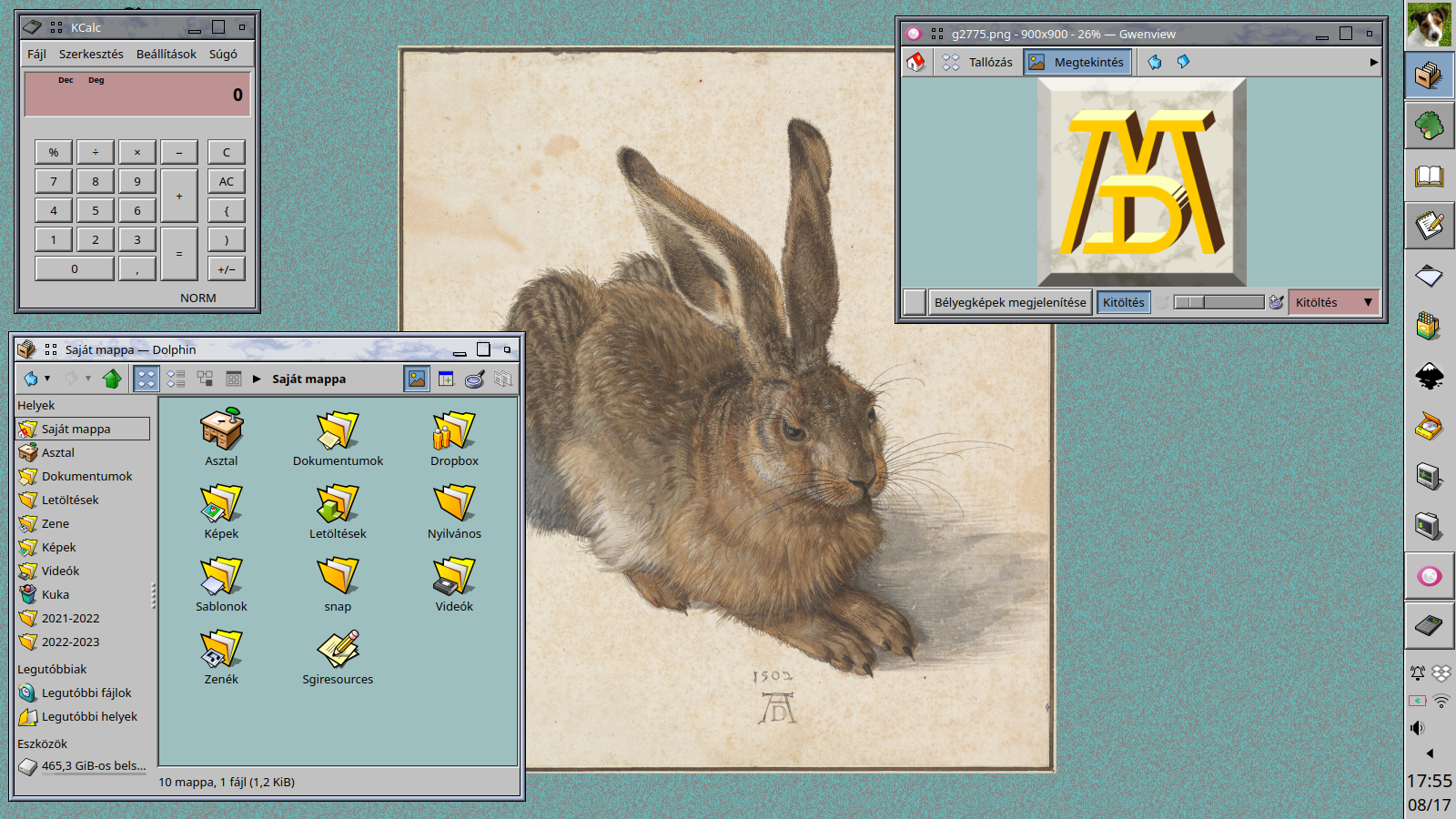Click the percent key in KCalc

pos(54,152)
